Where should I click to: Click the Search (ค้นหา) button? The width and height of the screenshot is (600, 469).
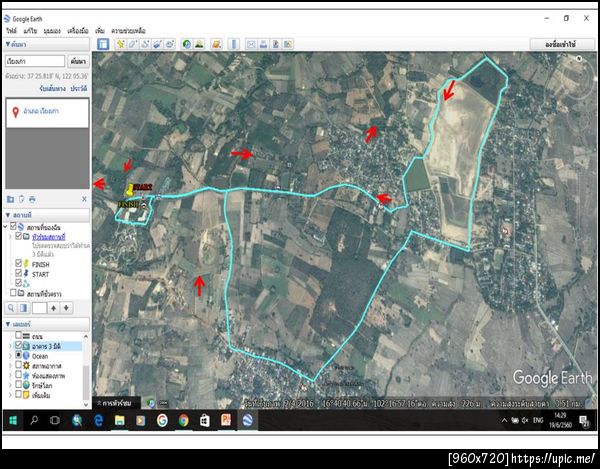(78, 61)
